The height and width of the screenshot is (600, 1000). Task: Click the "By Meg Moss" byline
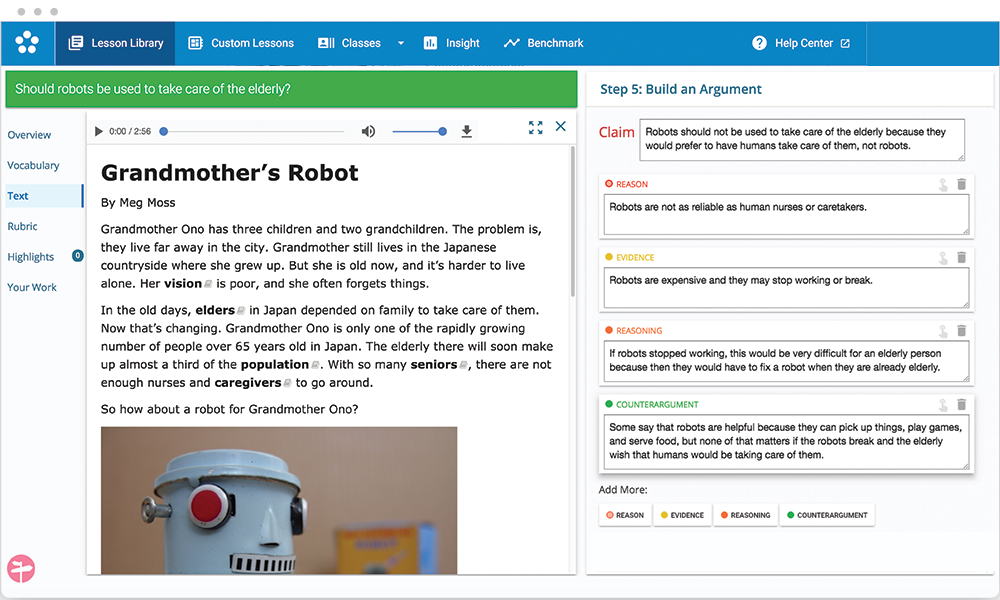pos(138,203)
